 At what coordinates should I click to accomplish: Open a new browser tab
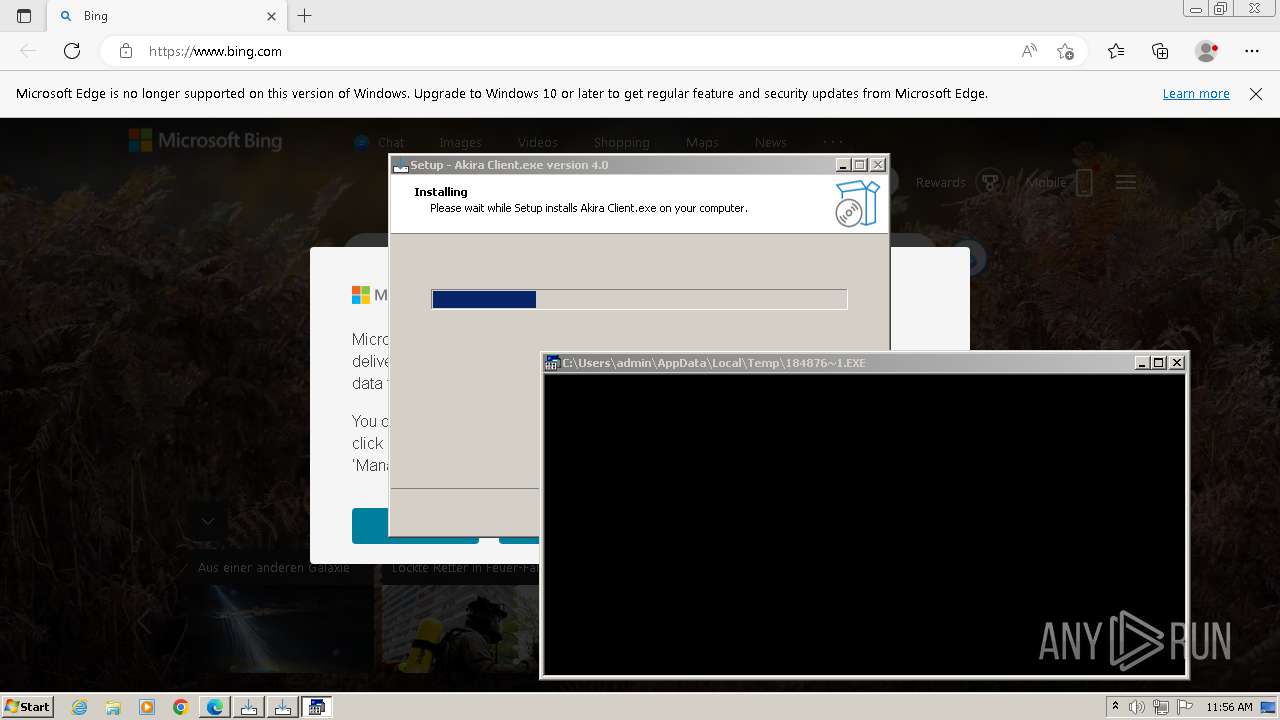(x=305, y=16)
